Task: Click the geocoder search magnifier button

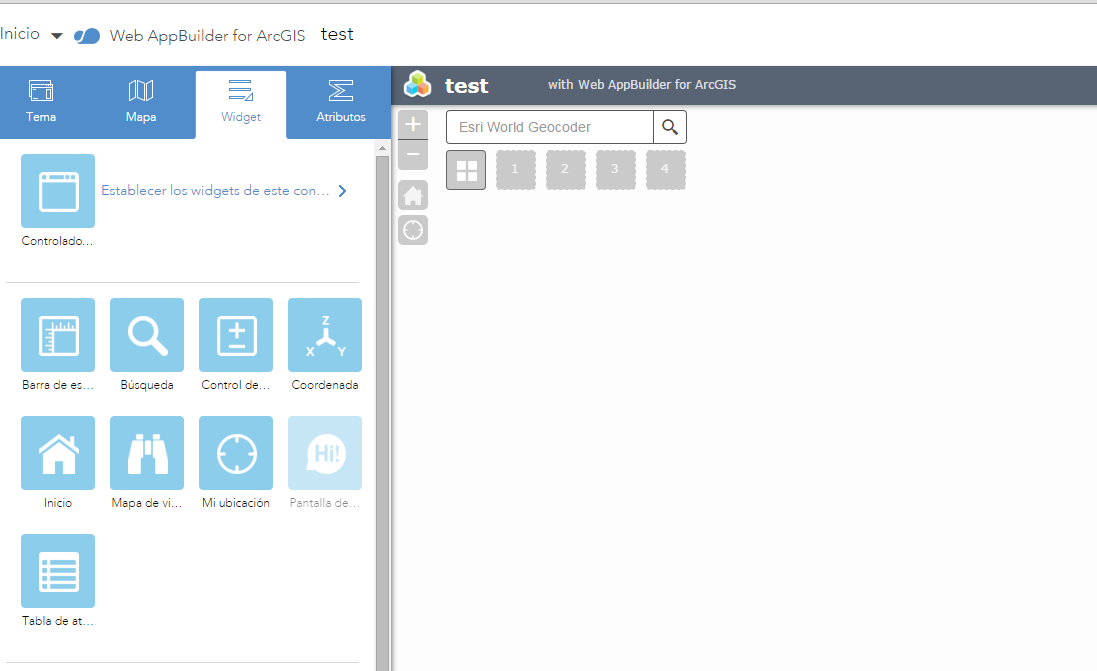Action: (670, 127)
